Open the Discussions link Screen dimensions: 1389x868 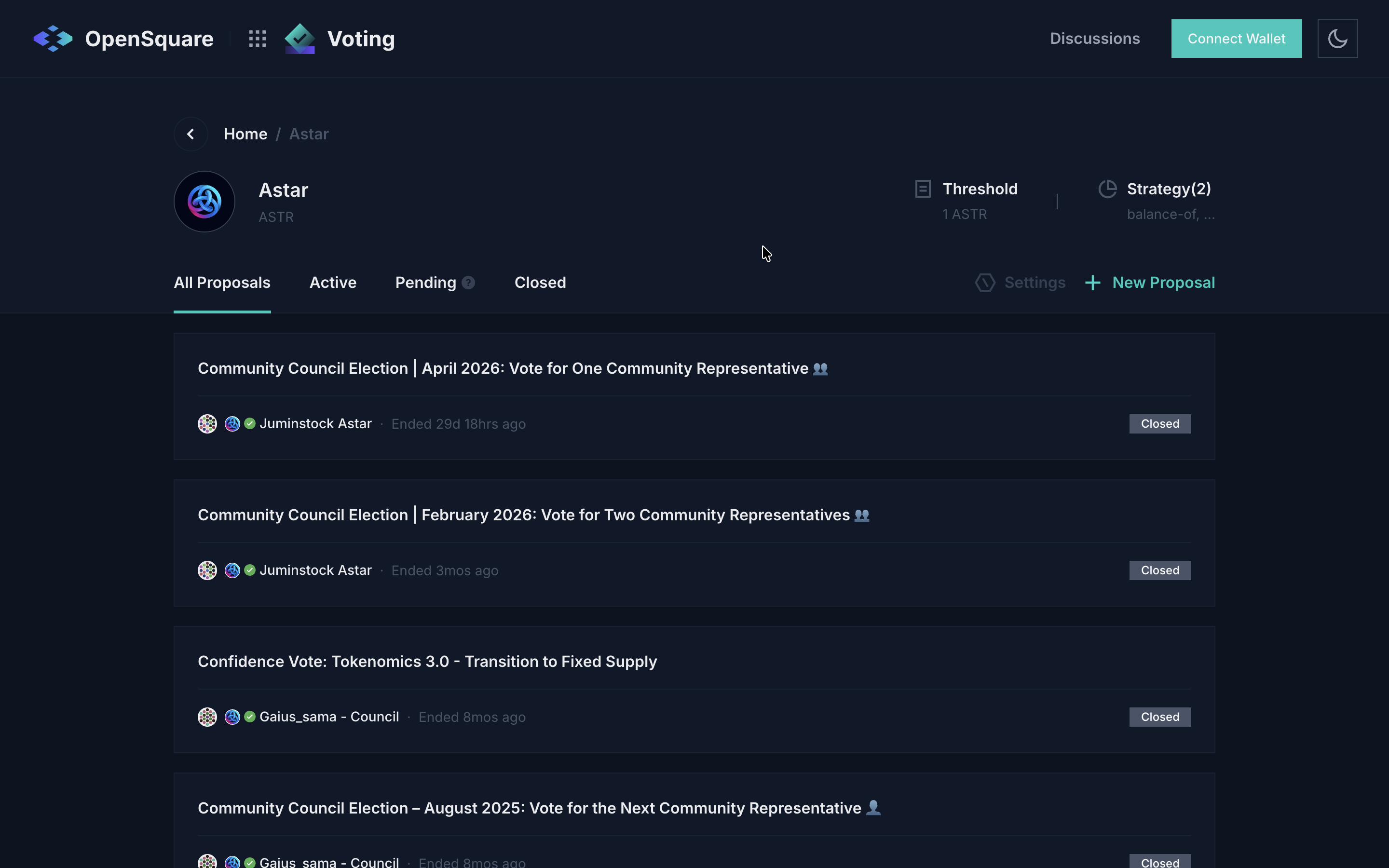click(x=1094, y=39)
